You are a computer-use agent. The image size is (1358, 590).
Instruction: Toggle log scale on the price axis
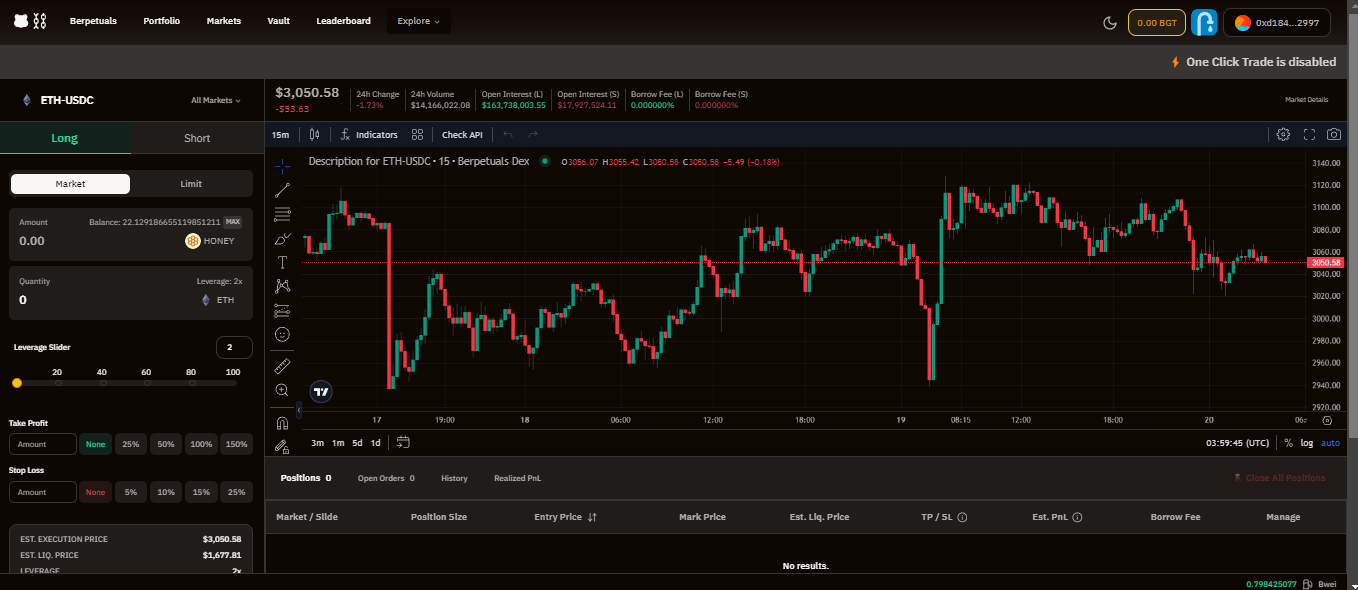pos(1306,443)
